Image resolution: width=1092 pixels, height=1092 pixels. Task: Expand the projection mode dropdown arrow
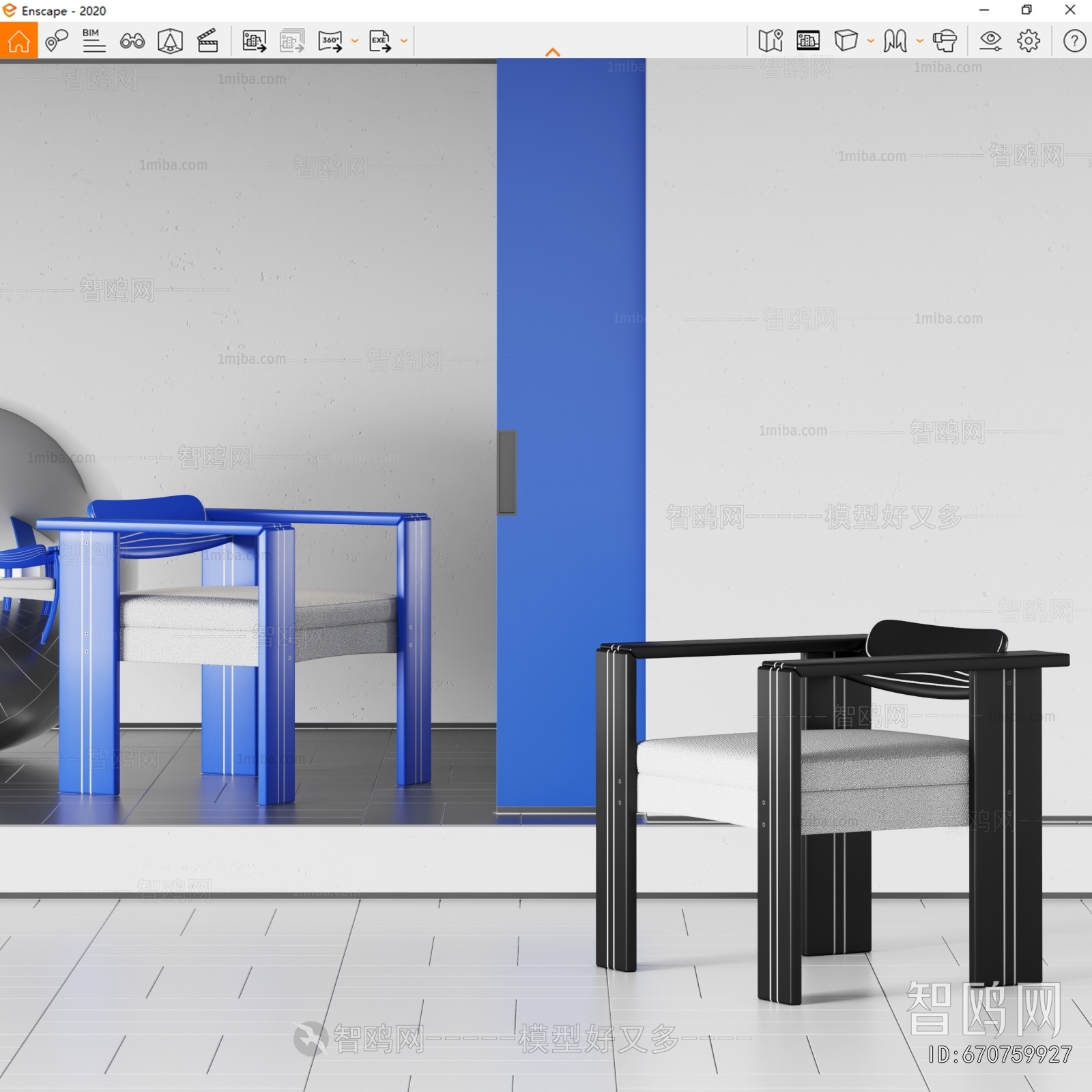[x=870, y=41]
